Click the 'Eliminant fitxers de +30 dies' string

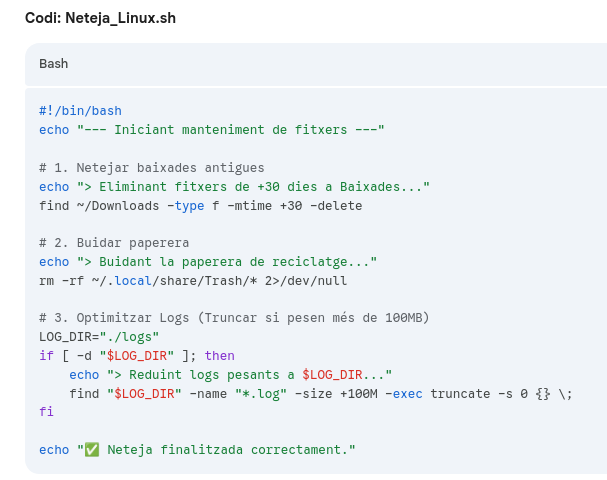(253, 187)
